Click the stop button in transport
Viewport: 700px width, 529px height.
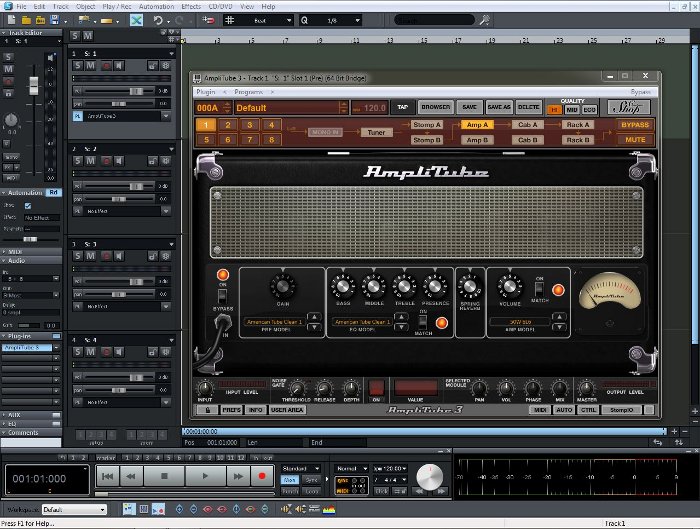pyautogui.click(x=164, y=476)
